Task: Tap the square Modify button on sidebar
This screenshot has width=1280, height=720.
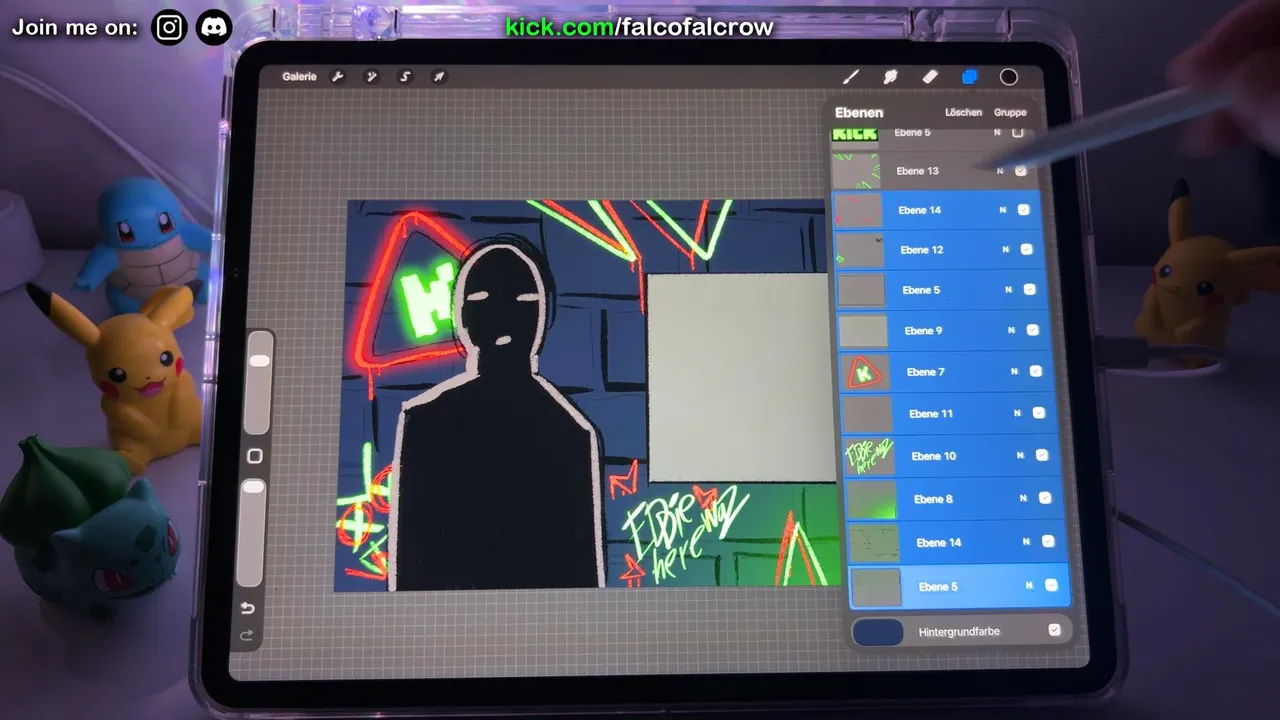Action: pyautogui.click(x=255, y=456)
